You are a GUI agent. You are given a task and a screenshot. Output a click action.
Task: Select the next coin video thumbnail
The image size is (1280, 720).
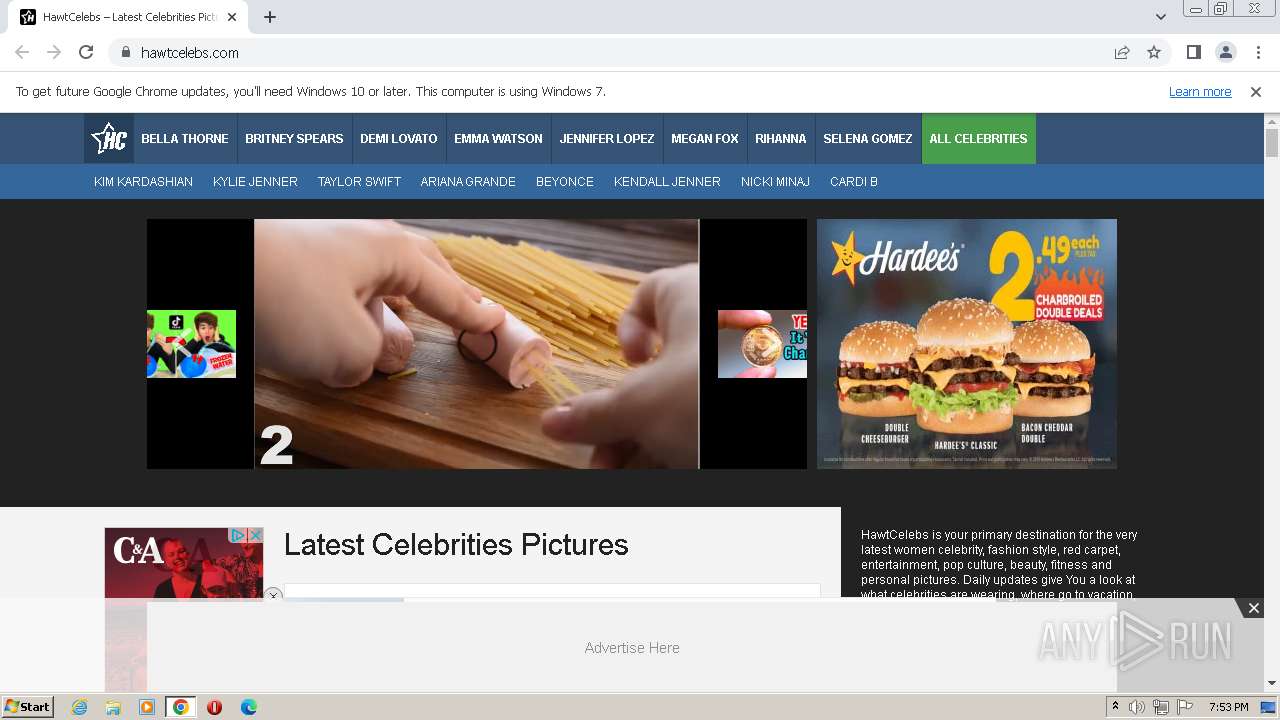tap(762, 344)
